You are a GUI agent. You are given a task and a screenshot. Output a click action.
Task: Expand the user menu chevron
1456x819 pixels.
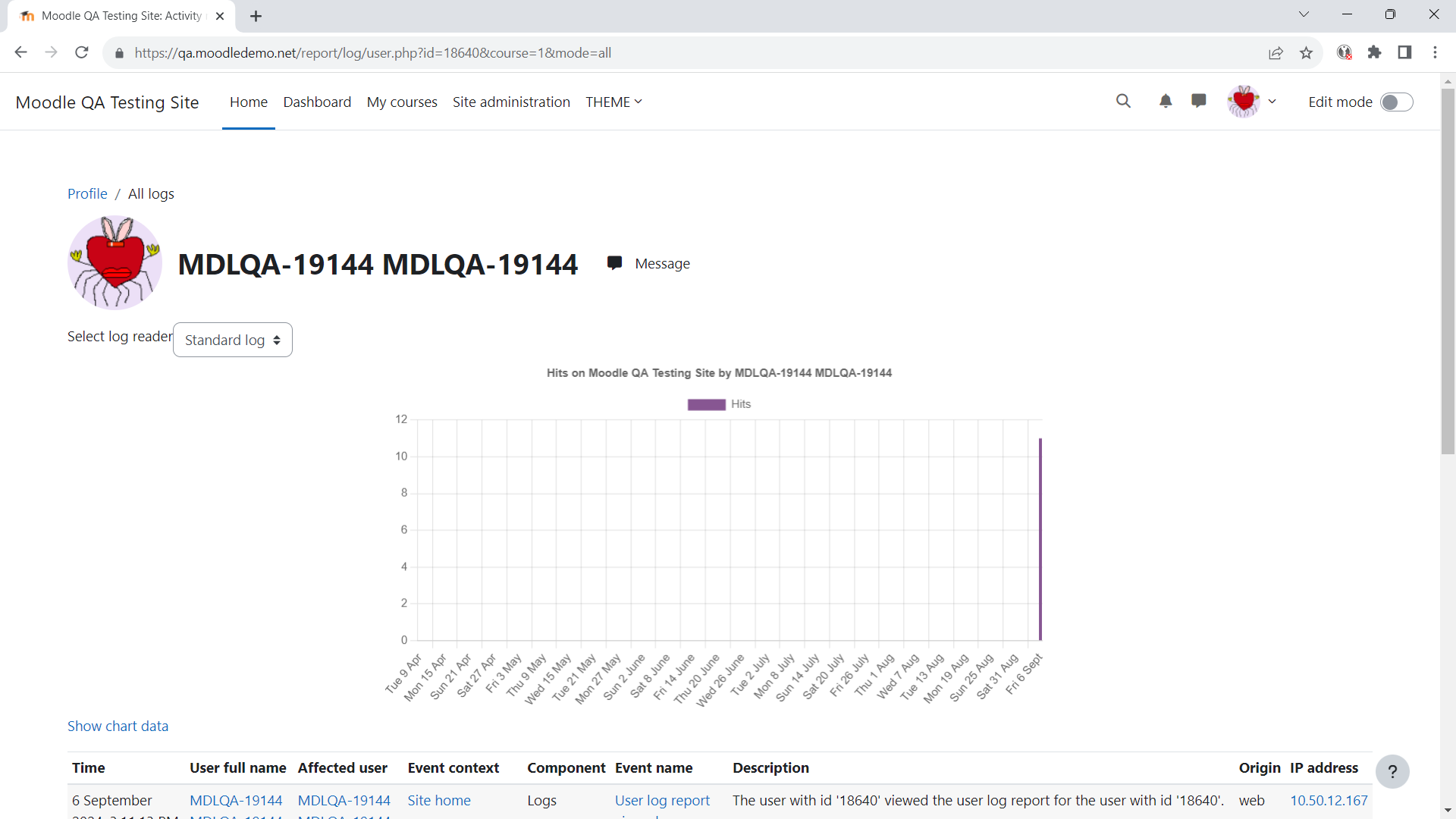(x=1272, y=102)
